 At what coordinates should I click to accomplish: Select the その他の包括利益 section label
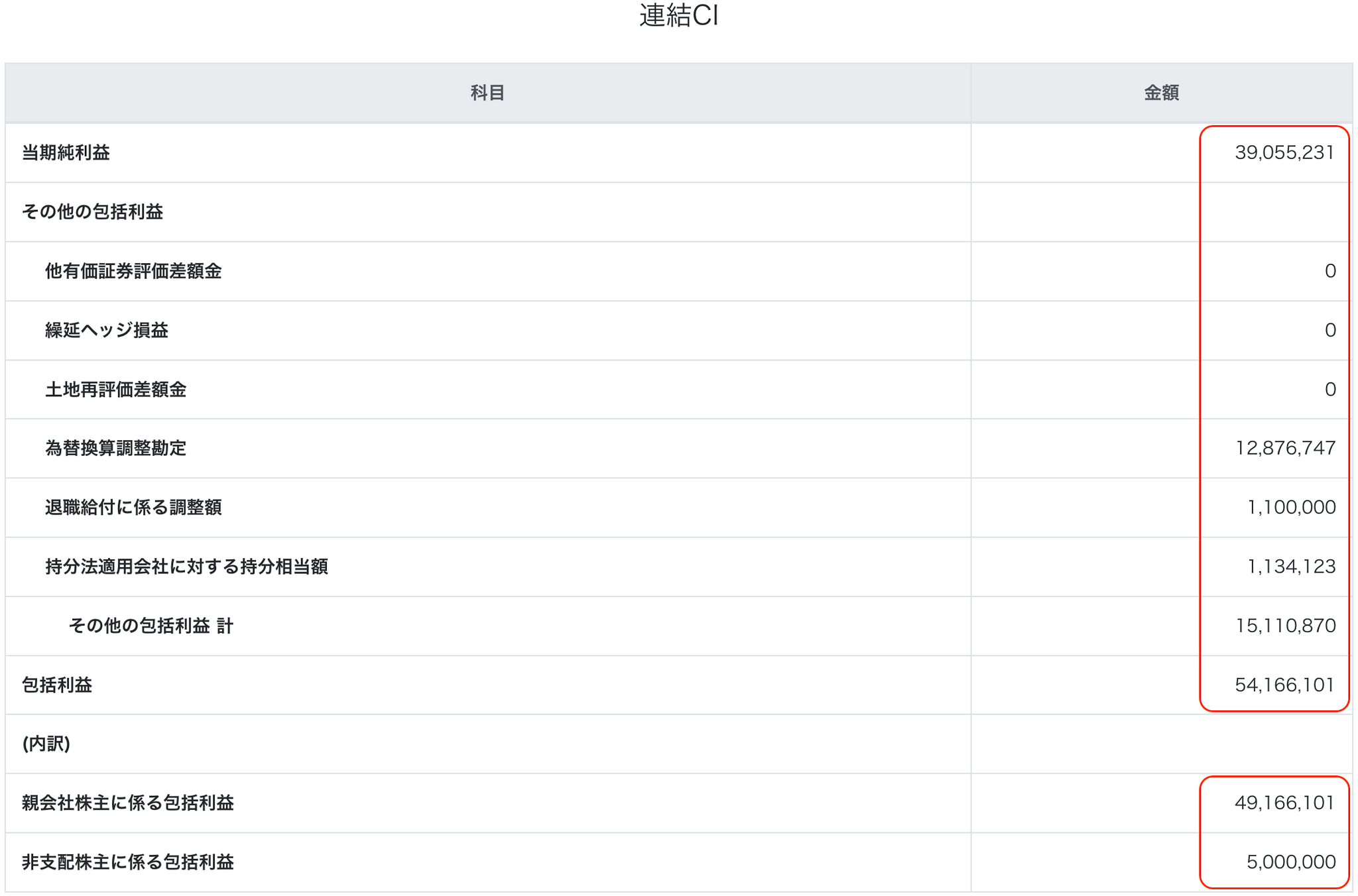tap(92, 212)
